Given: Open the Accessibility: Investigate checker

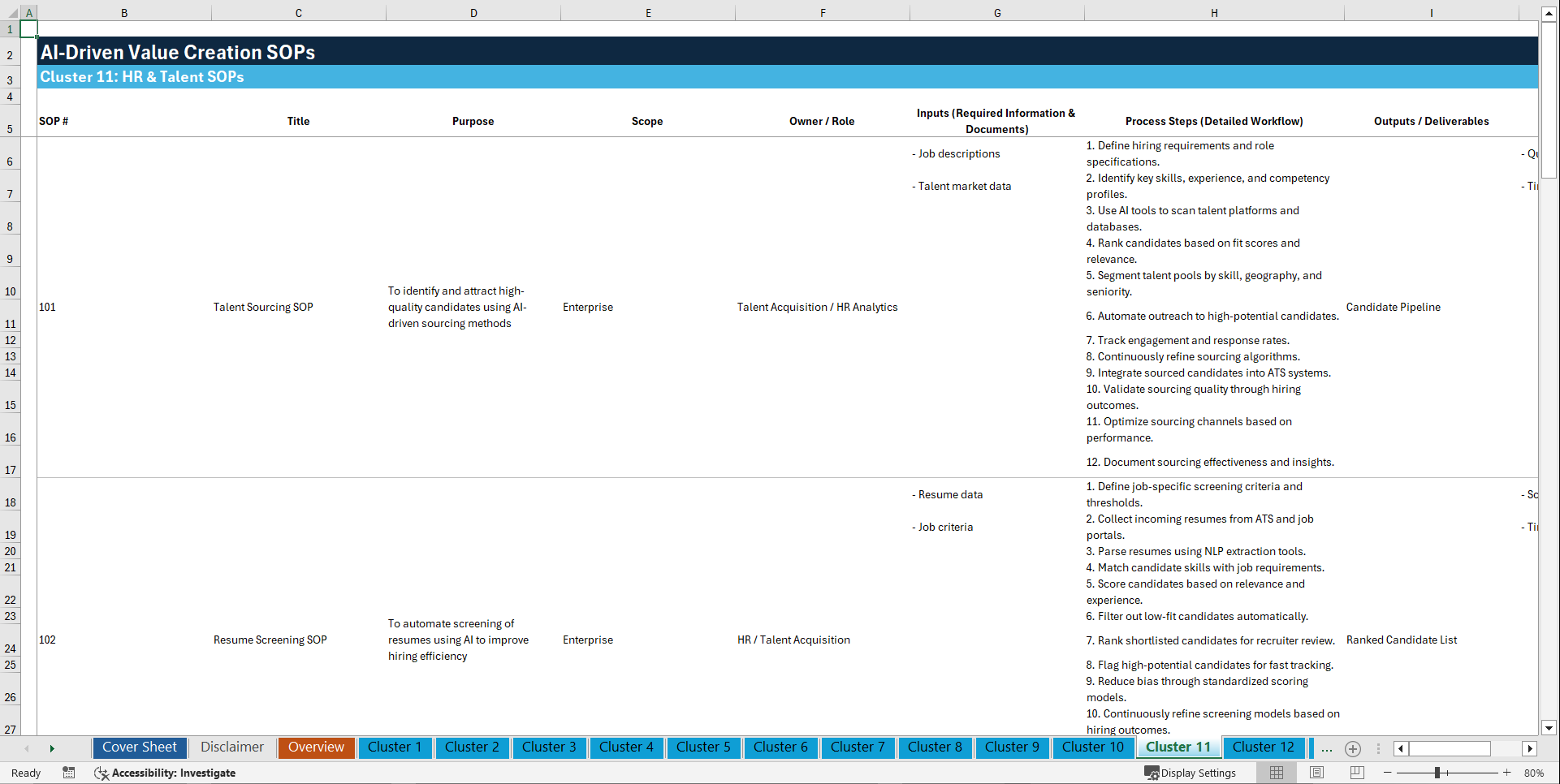Looking at the screenshot, I should (x=165, y=773).
